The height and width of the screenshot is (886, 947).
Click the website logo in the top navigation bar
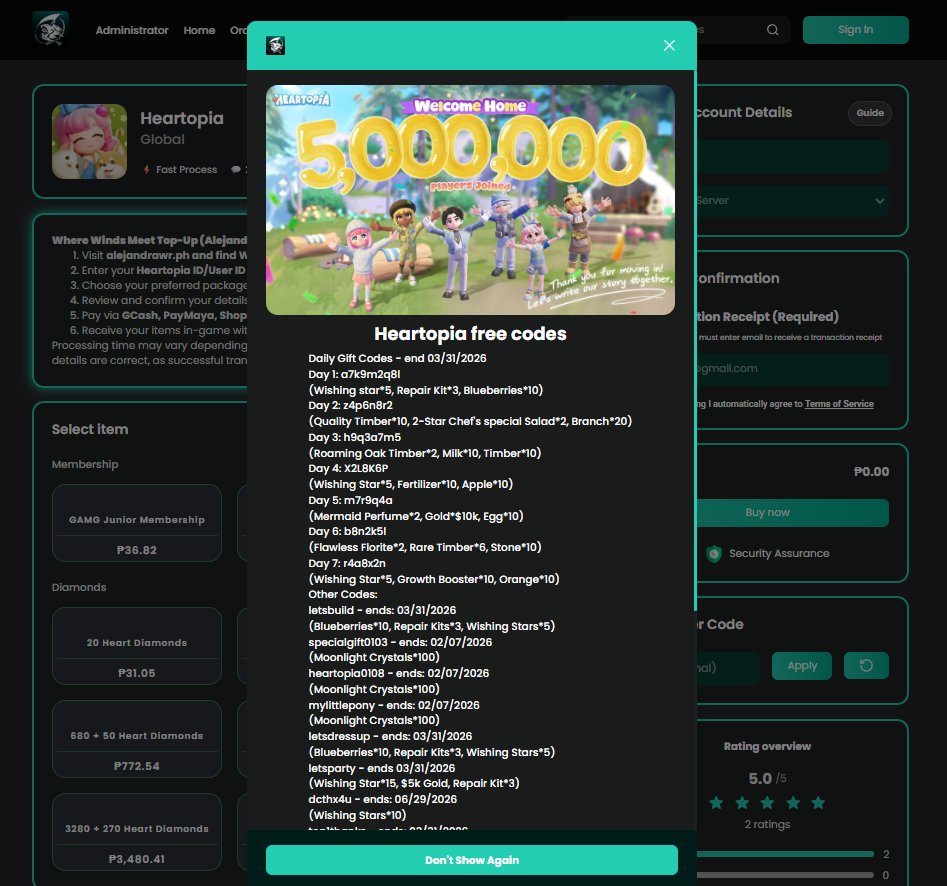[51, 30]
